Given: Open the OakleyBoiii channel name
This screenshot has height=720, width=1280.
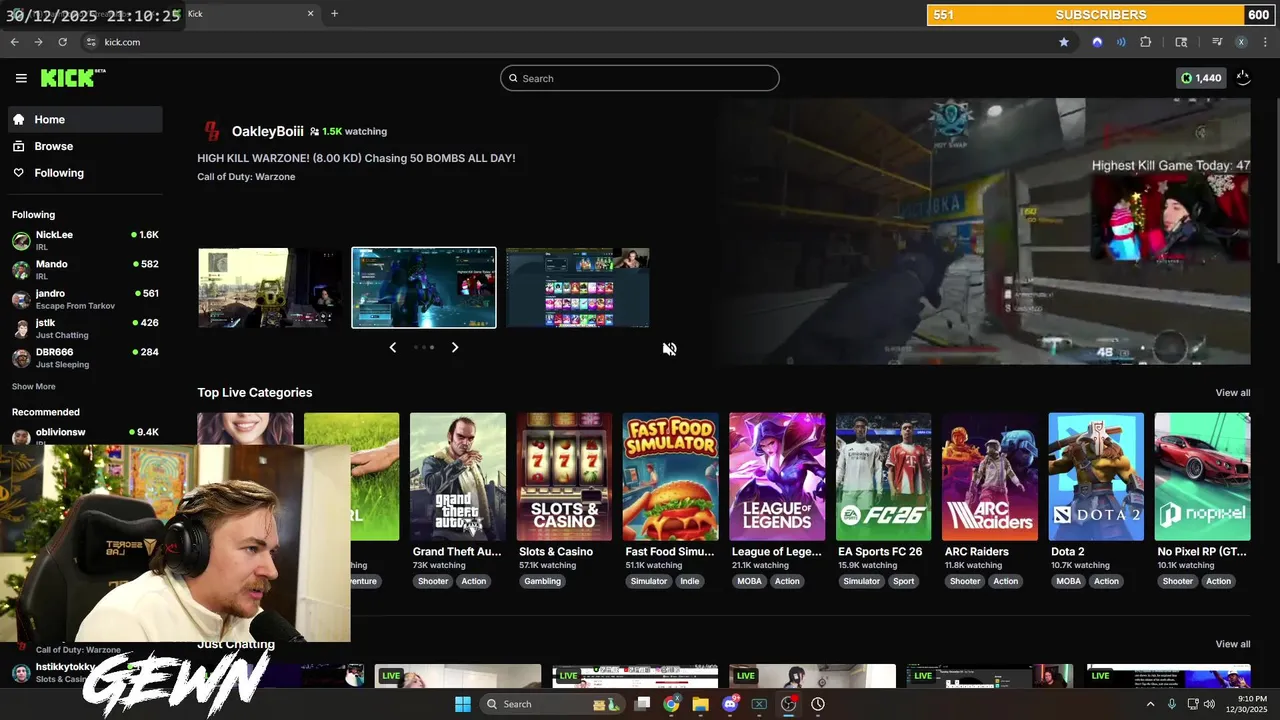Looking at the screenshot, I should pos(267,131).
